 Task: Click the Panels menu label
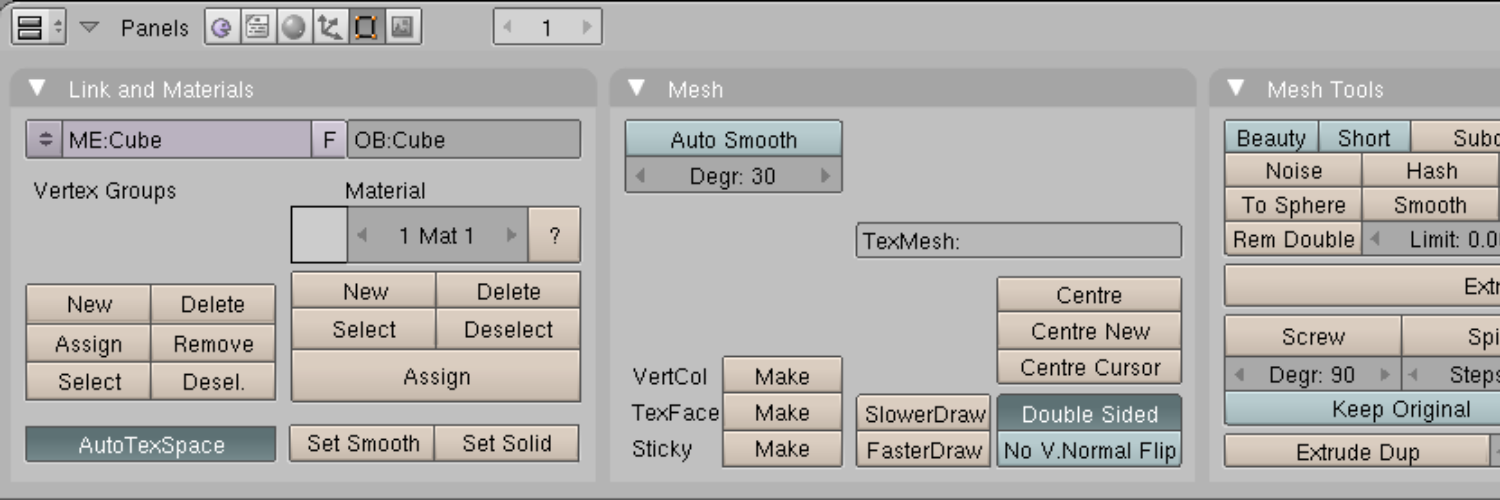coord(154,28)
